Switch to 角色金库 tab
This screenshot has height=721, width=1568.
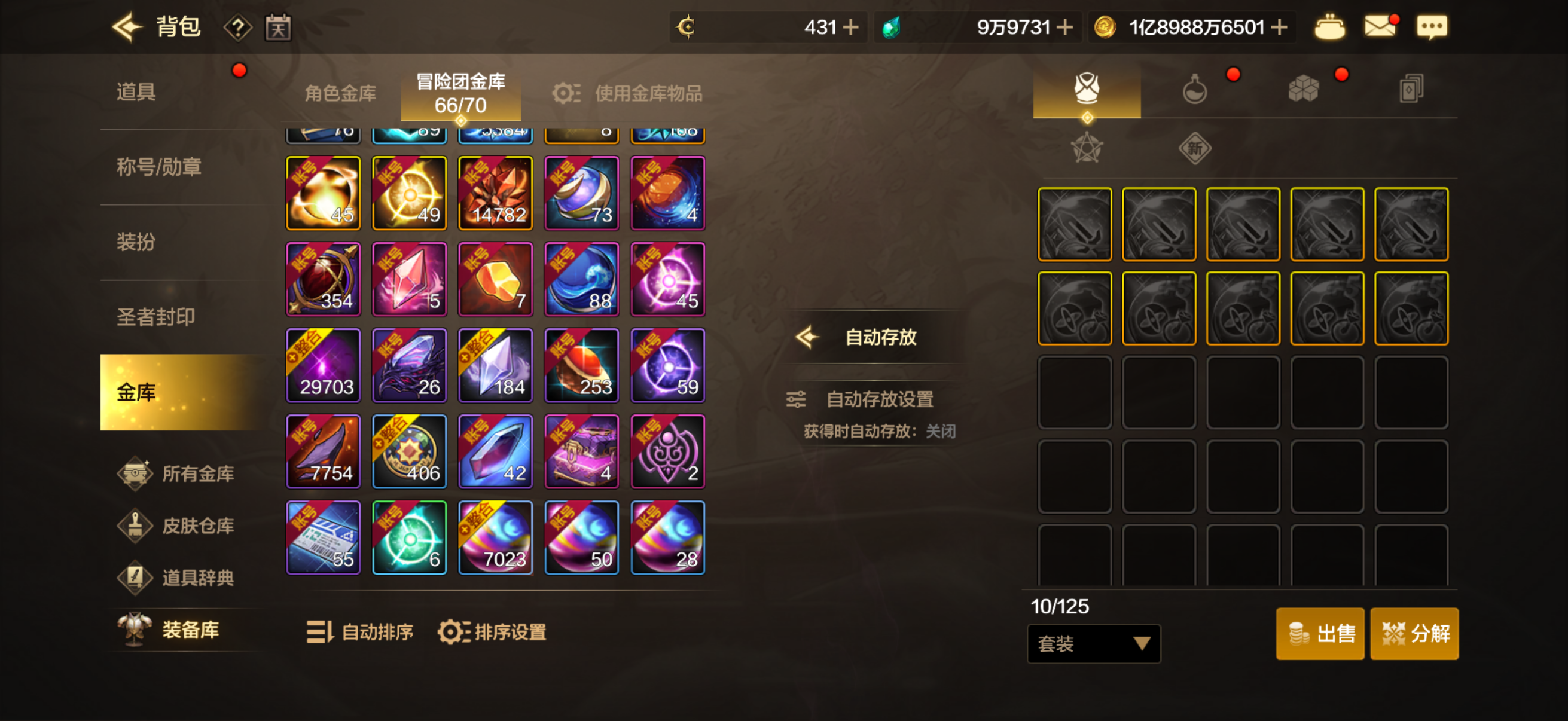(x=340, y=93)
